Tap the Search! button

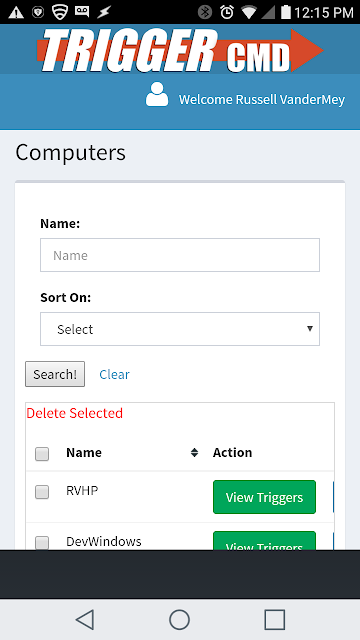tap(55, 374)
